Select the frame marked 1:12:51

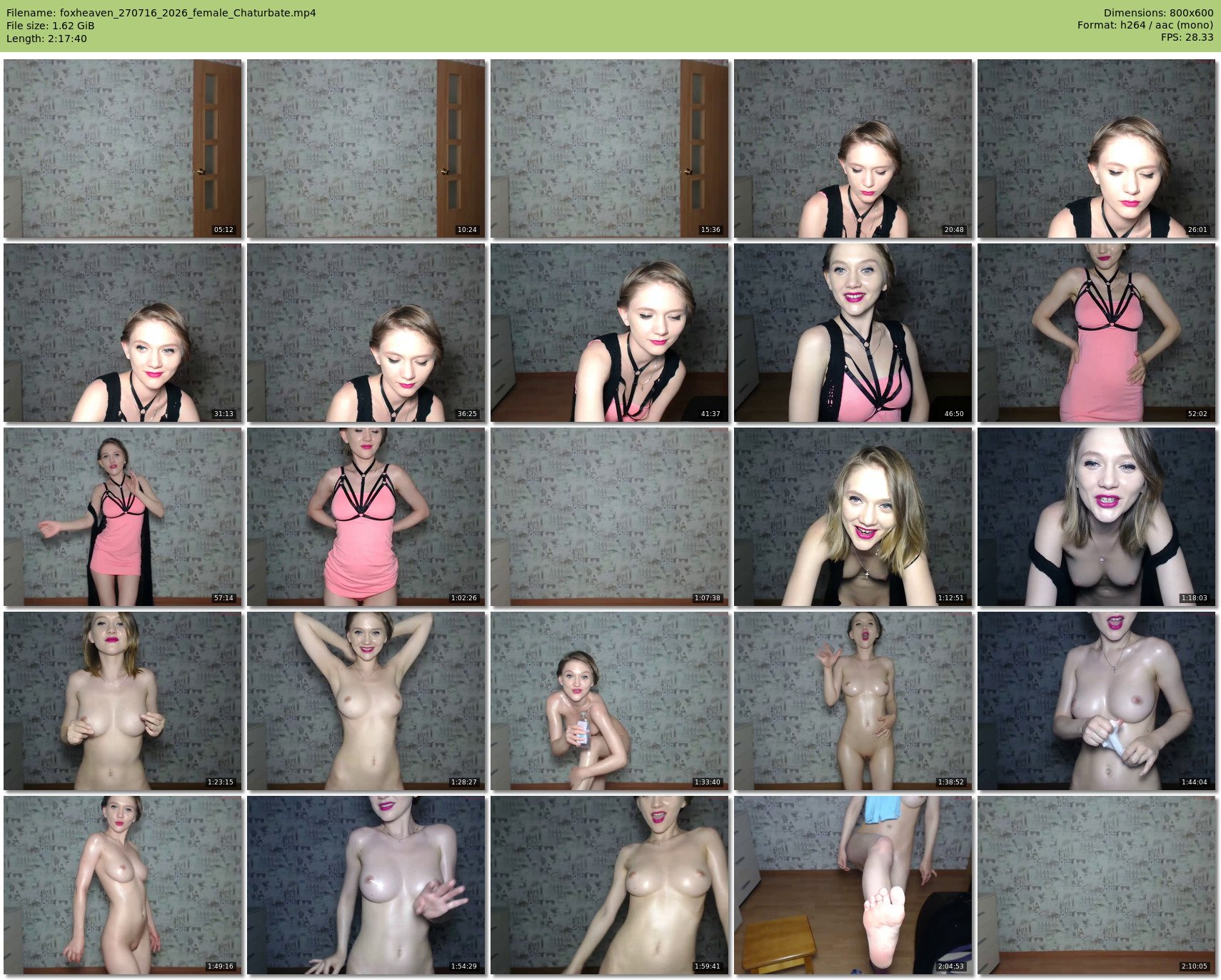pos(853,517)
